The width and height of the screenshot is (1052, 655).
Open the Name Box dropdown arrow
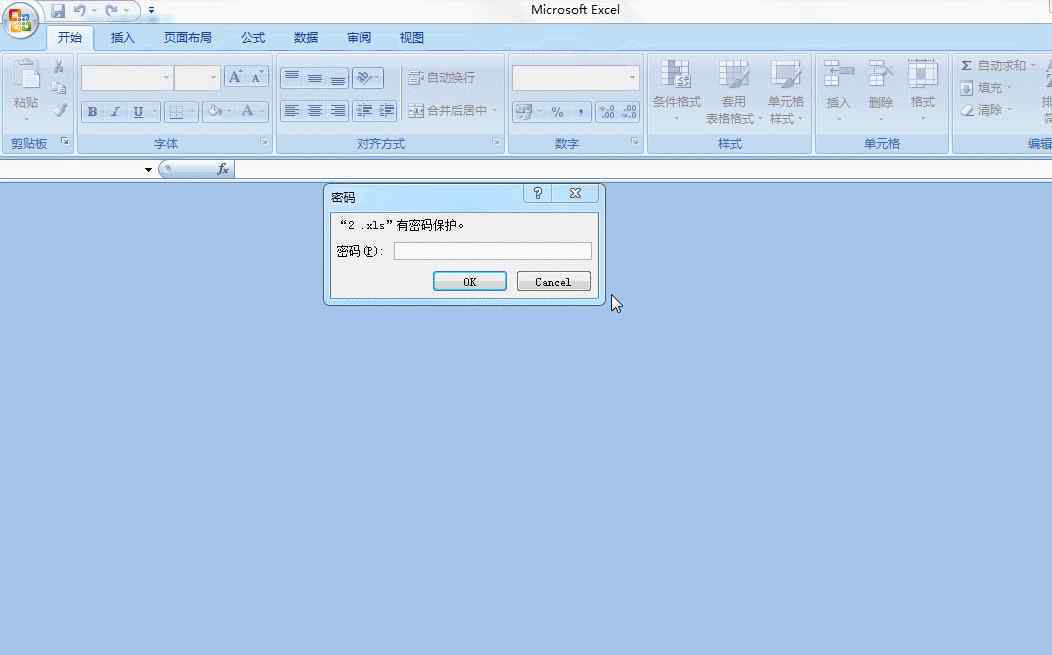click(148, 170)
